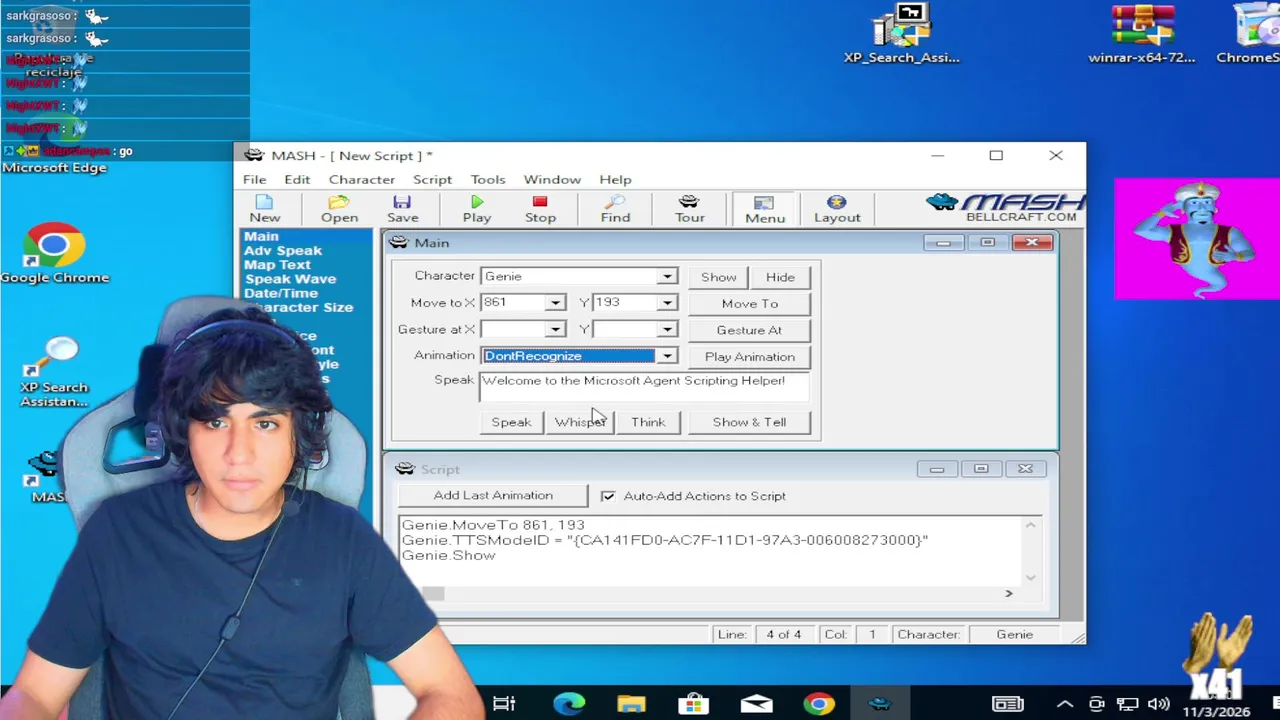Expand the Move to X dropdown
The height and width of the screenshot is (720, 1280).
[x=555, y=302]
